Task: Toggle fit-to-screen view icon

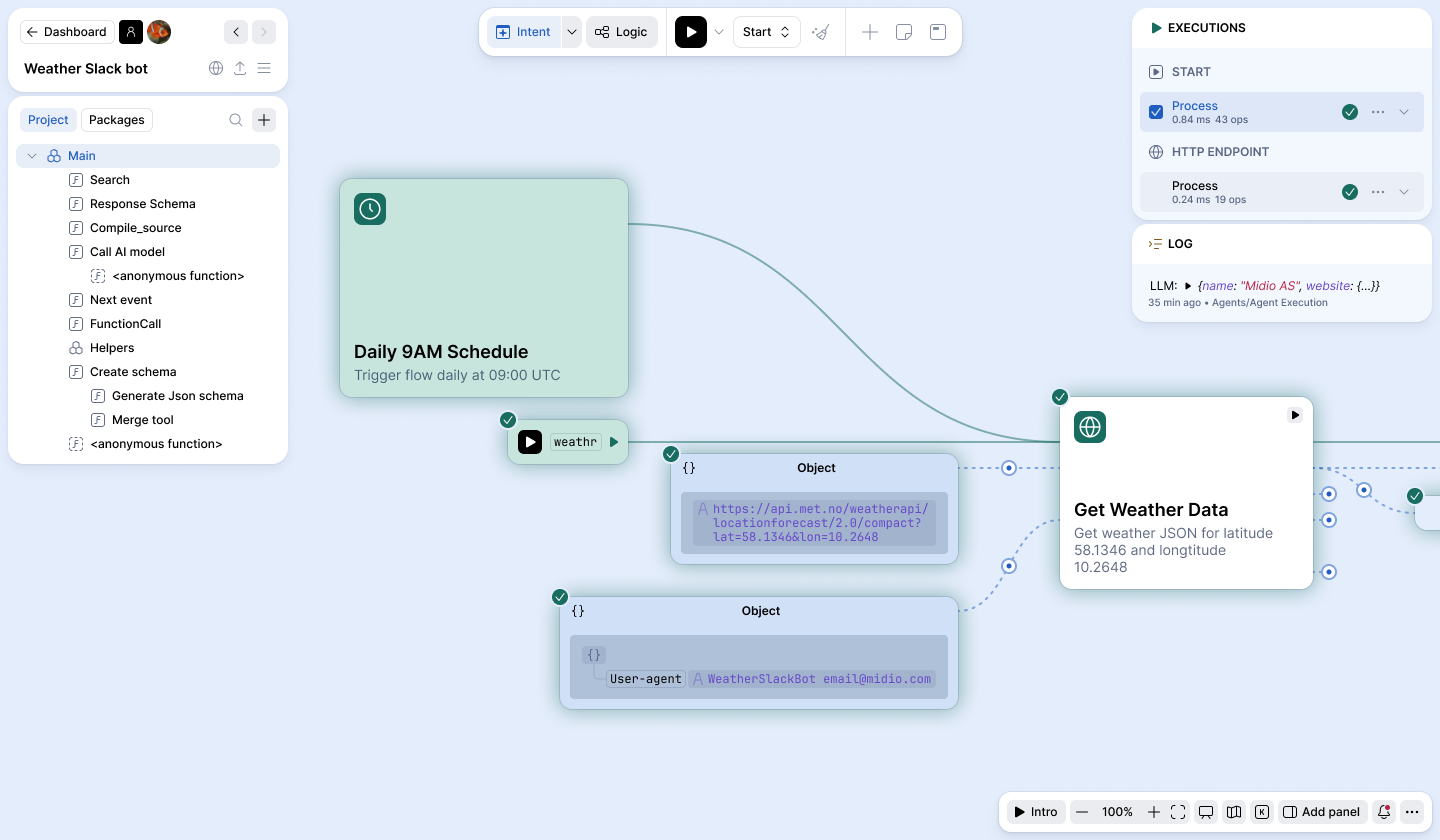Action: click(1178, 812)
